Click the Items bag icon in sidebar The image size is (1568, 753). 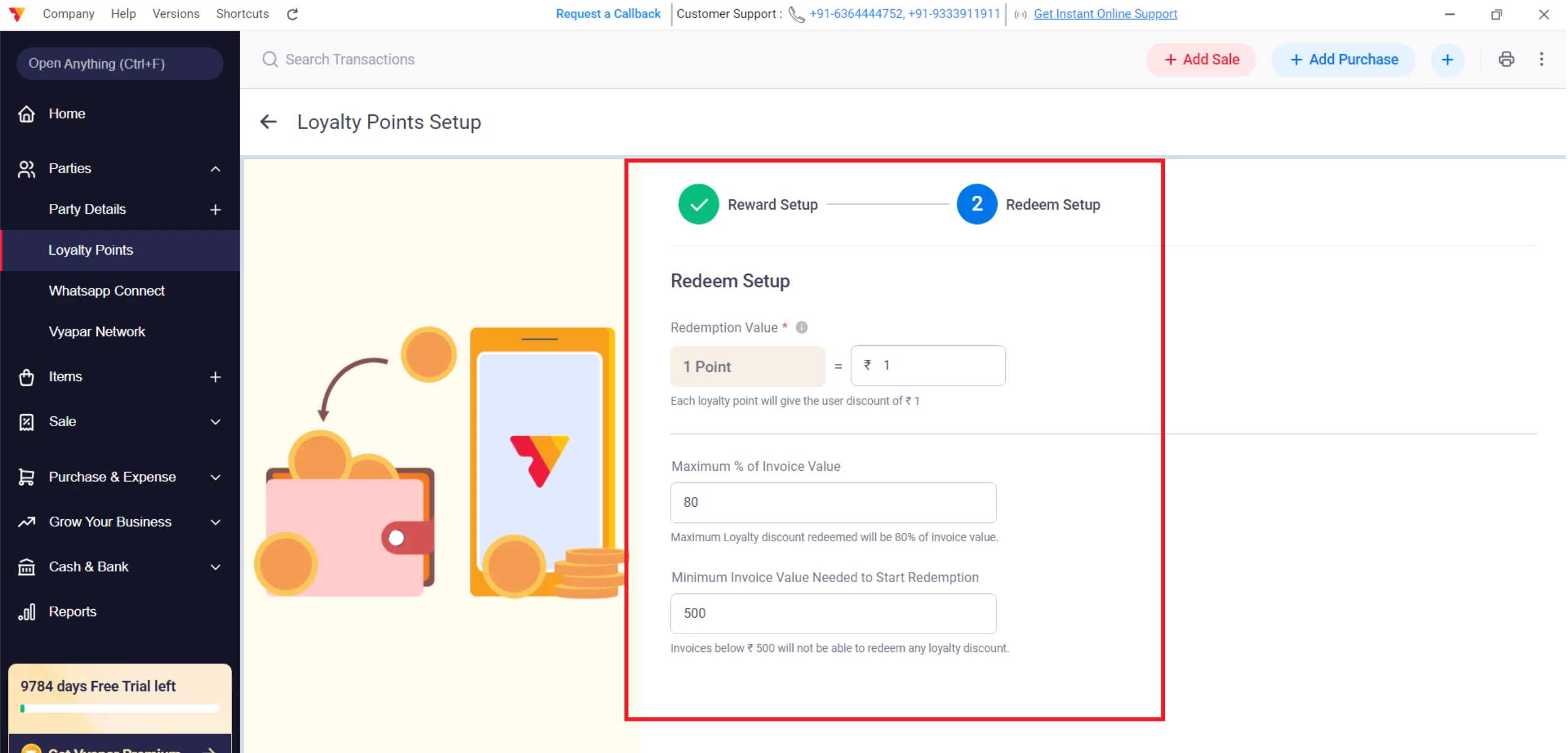26,377
